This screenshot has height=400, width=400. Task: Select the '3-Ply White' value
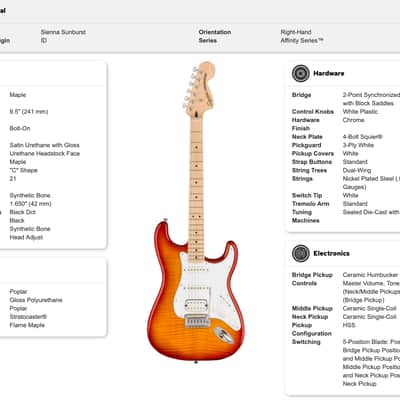tap(358, 145)
